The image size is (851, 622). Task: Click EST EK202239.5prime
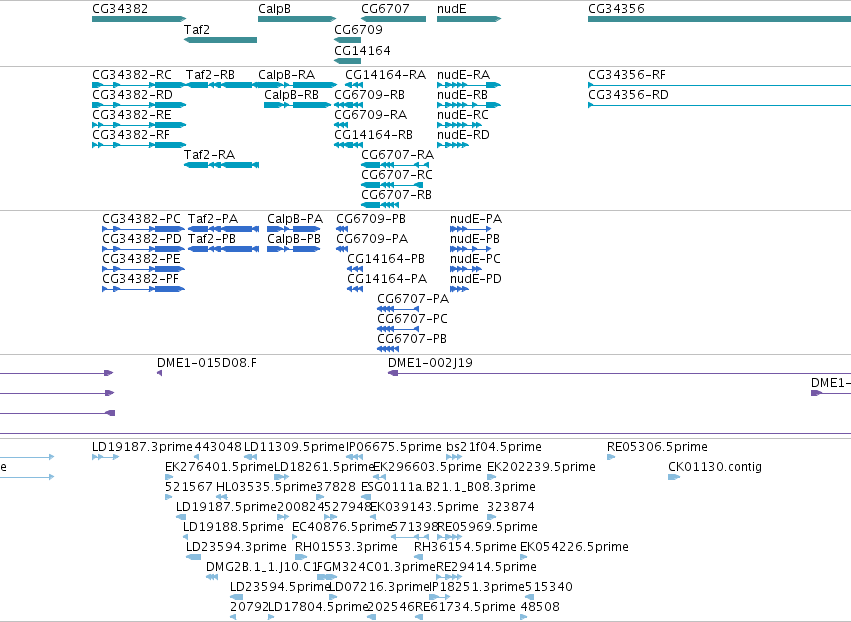point(491,477)
